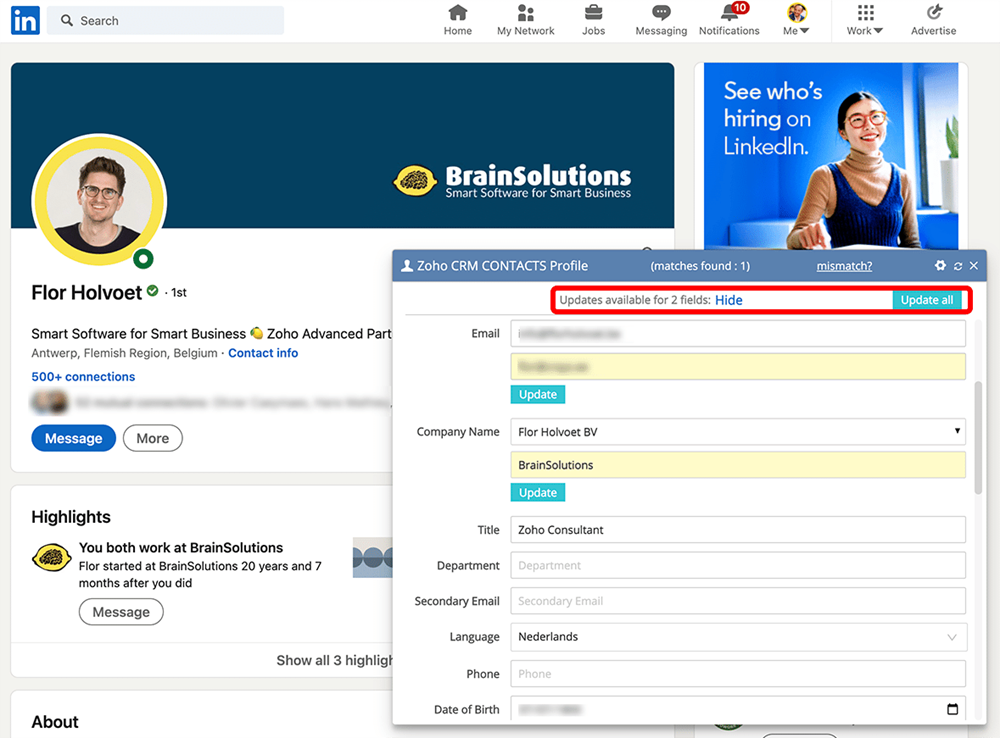Screen dimensions: 1000x738
Task: Open the Date of Birth calendar picker
Action: pyautogui.click(x=952, y=709)
